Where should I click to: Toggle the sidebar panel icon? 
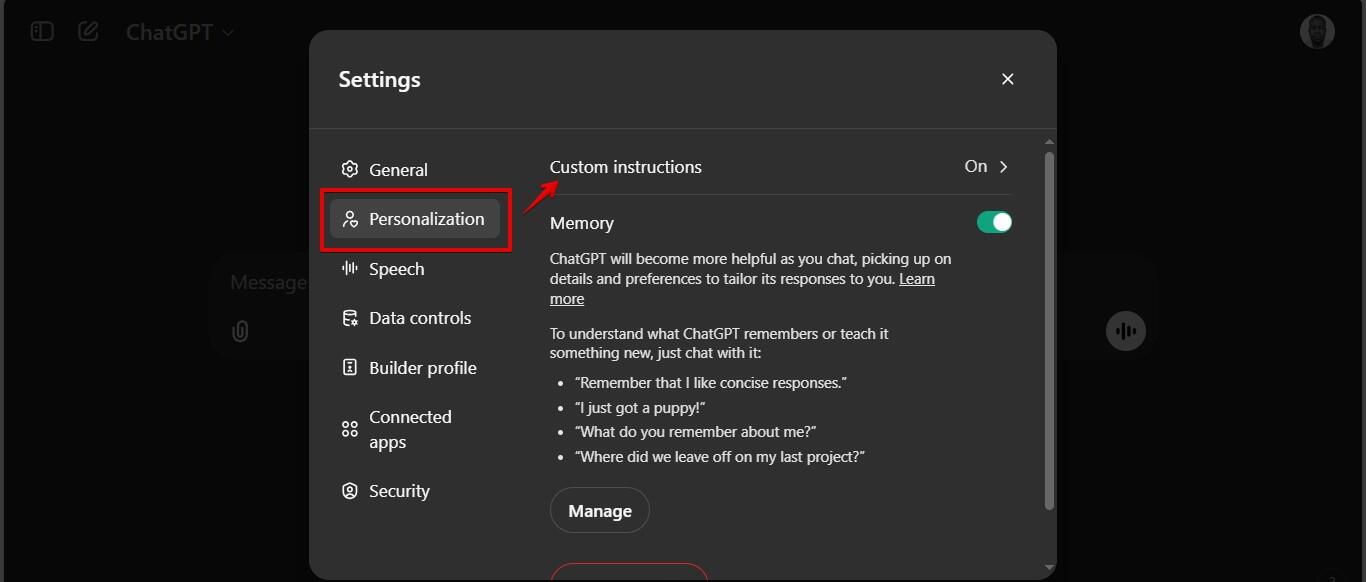coord(42,32)
